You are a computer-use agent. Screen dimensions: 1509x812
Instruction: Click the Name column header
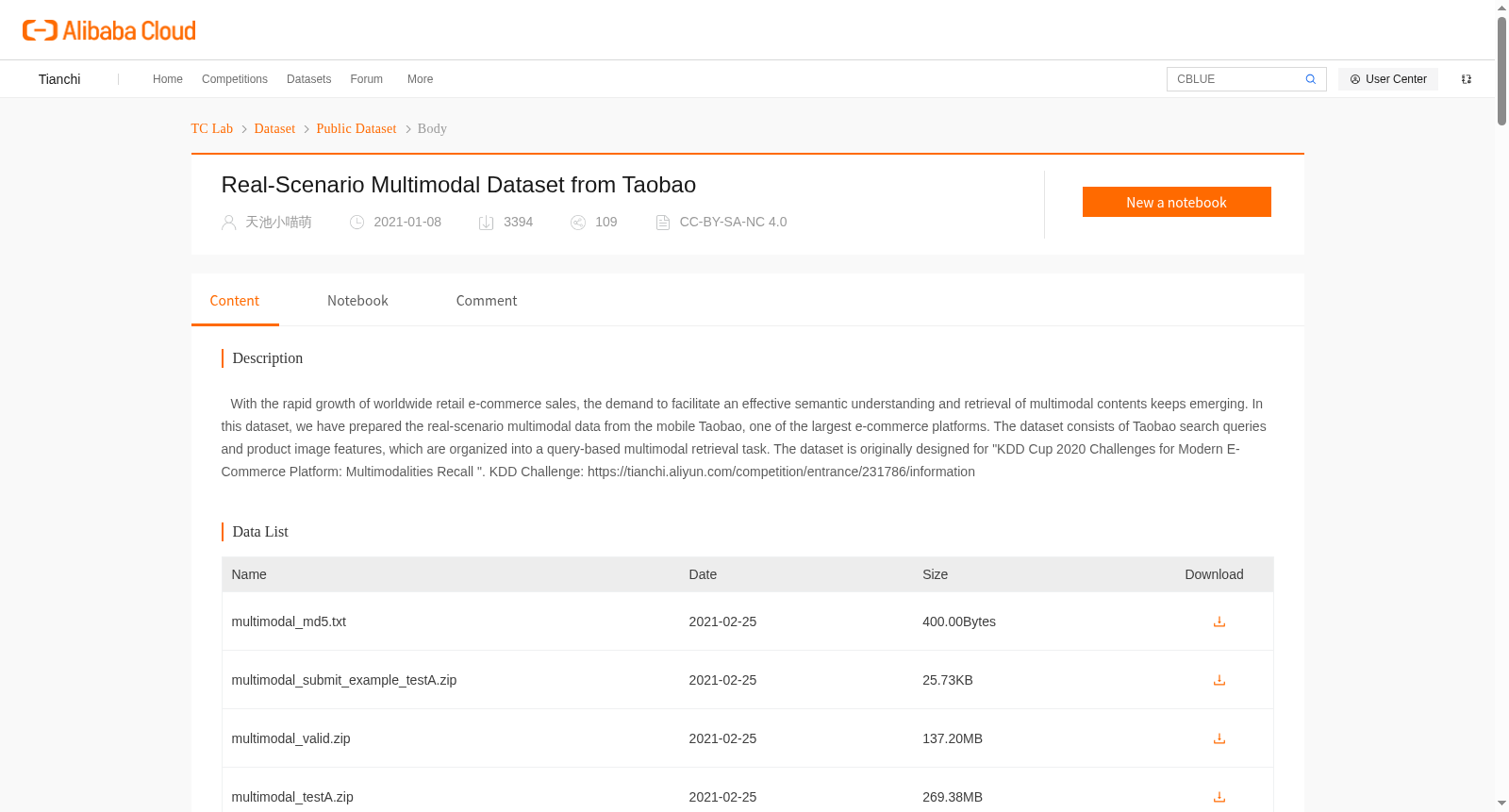249,574
